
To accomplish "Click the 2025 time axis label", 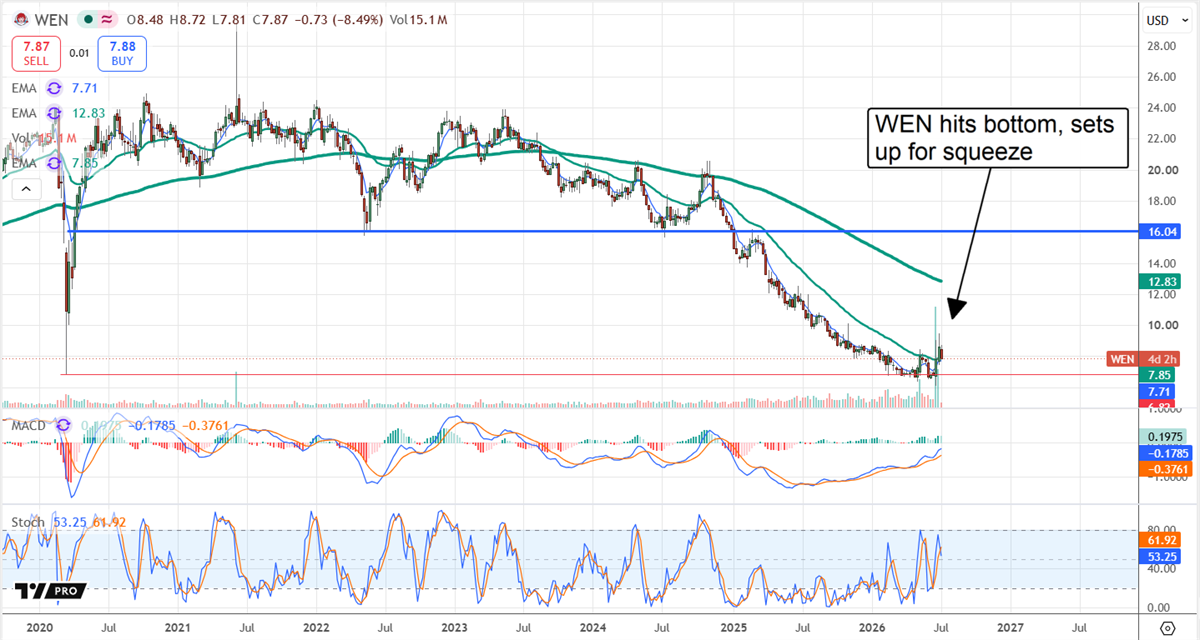I will click(x=734, y=627).
